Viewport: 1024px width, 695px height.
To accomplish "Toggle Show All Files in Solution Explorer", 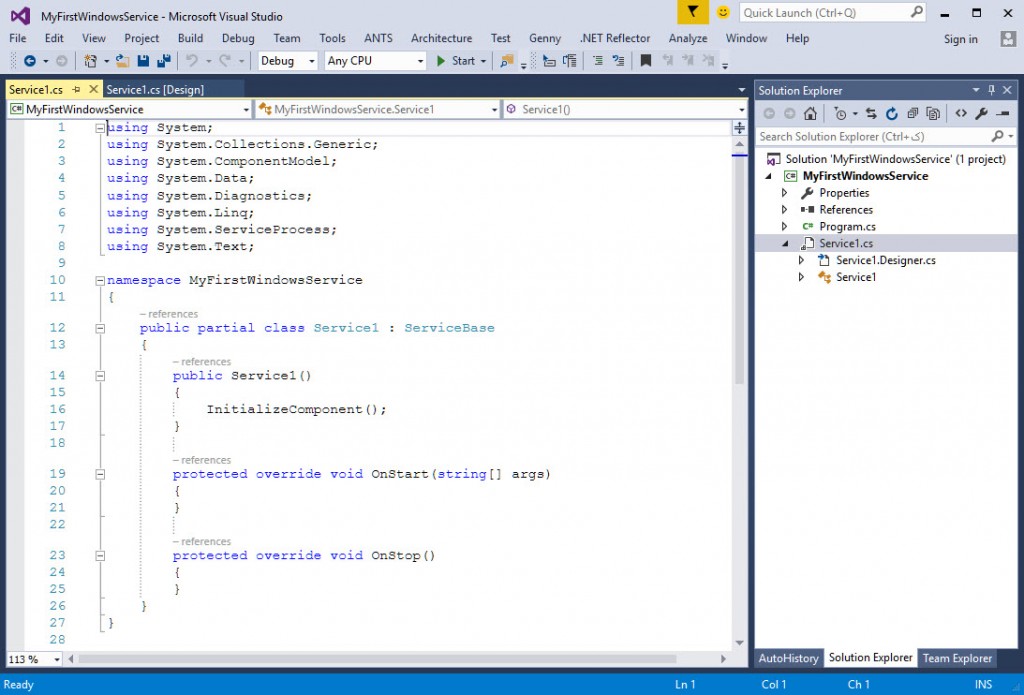I will [x=933, y=114].
